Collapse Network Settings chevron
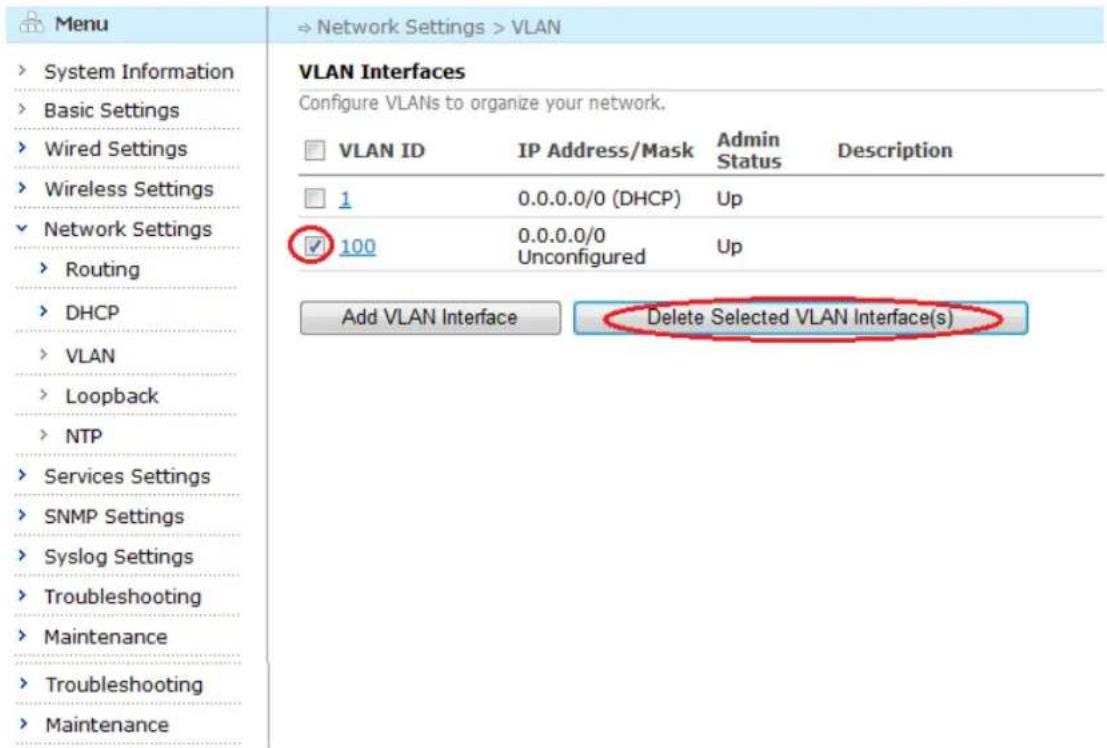The width and height of the screenshot is (1107, 748). [22, 228]
